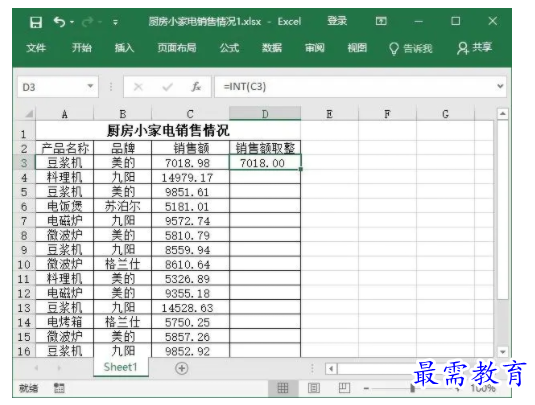Select column G header

pos(446,114)
